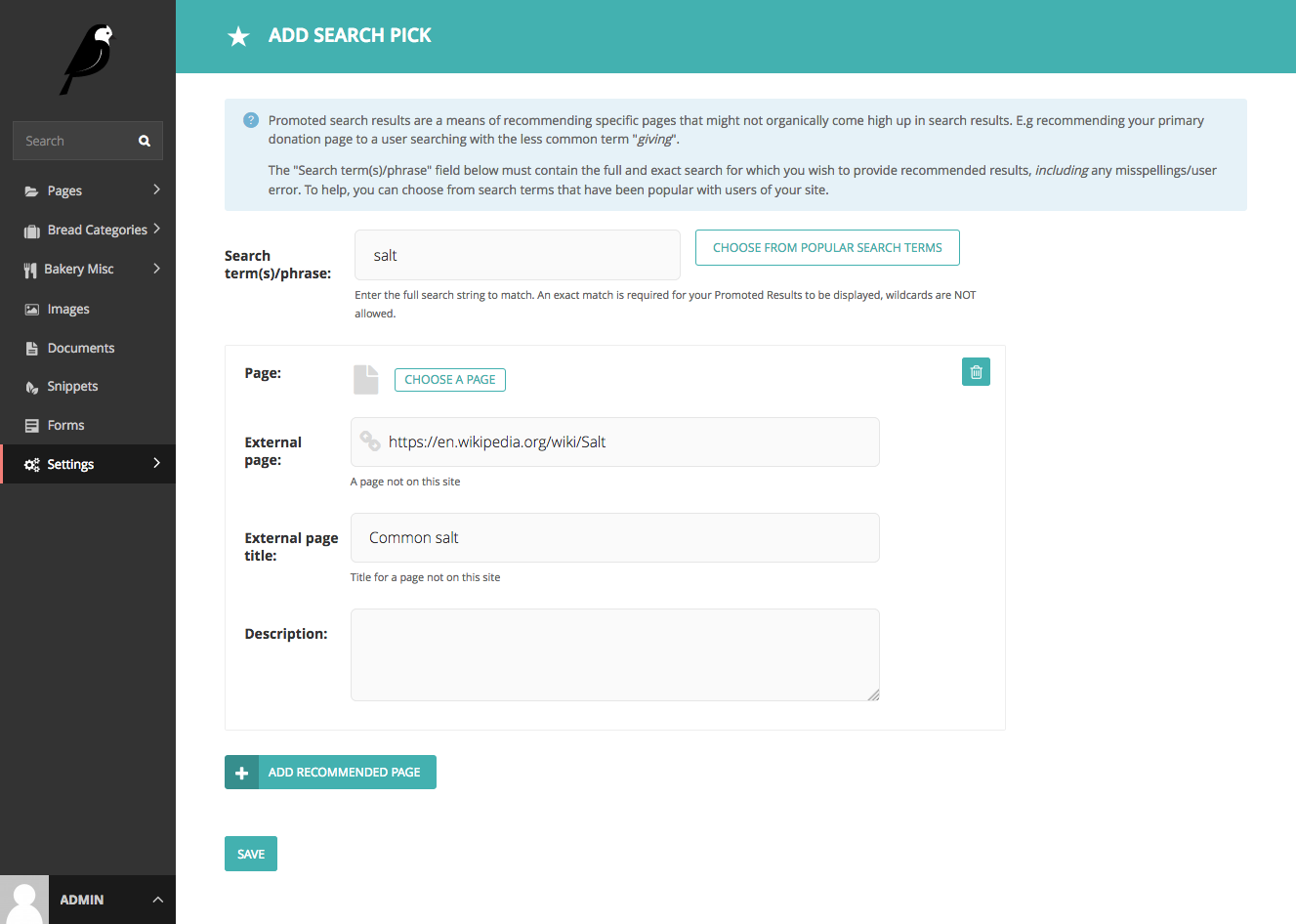
Task: Expand the Pages sidebar section
Action: 159,189
